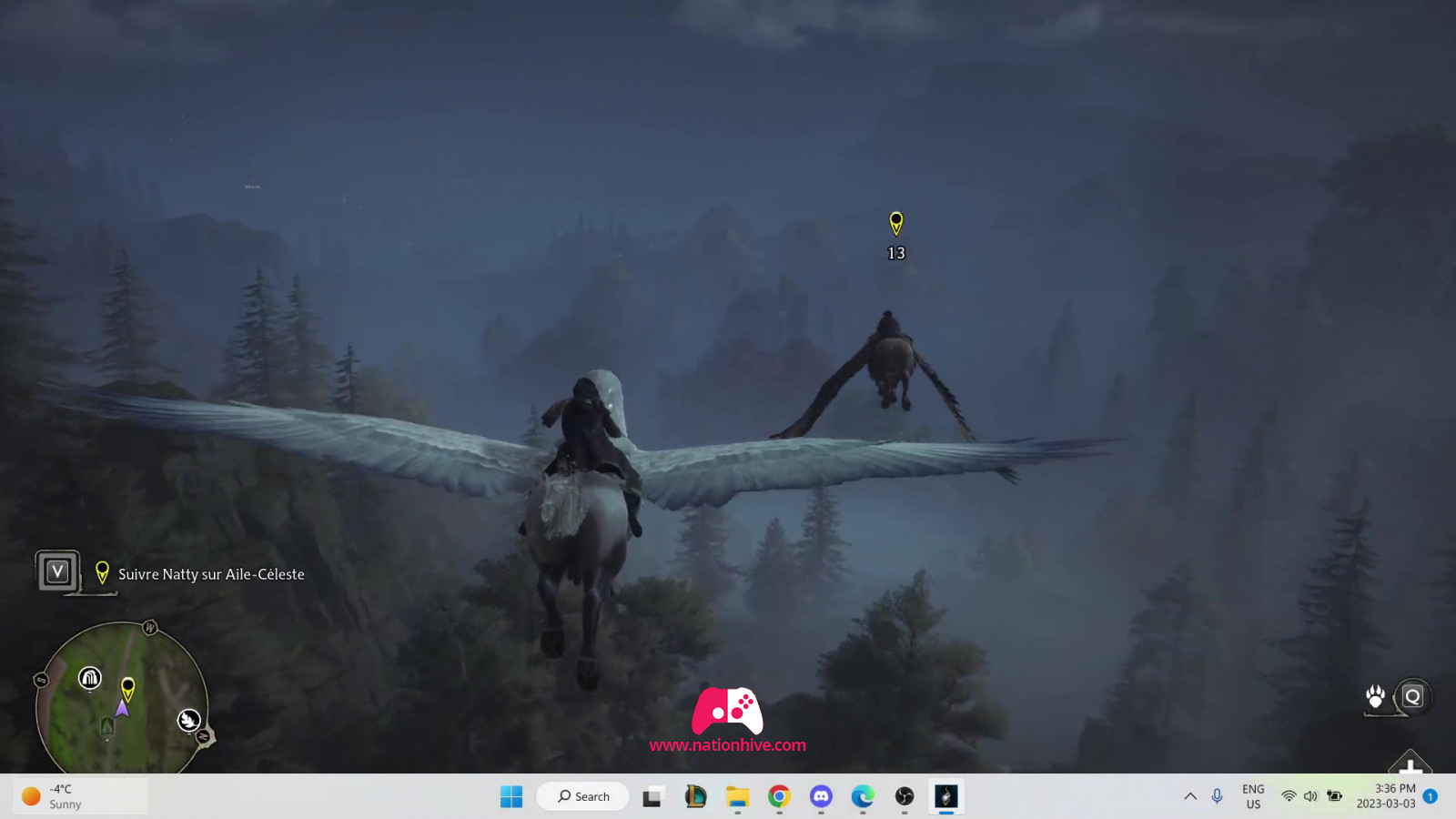Click the taskbar Search box
This screenshot has width=1456, height=819.
click(x=583, y=796)
